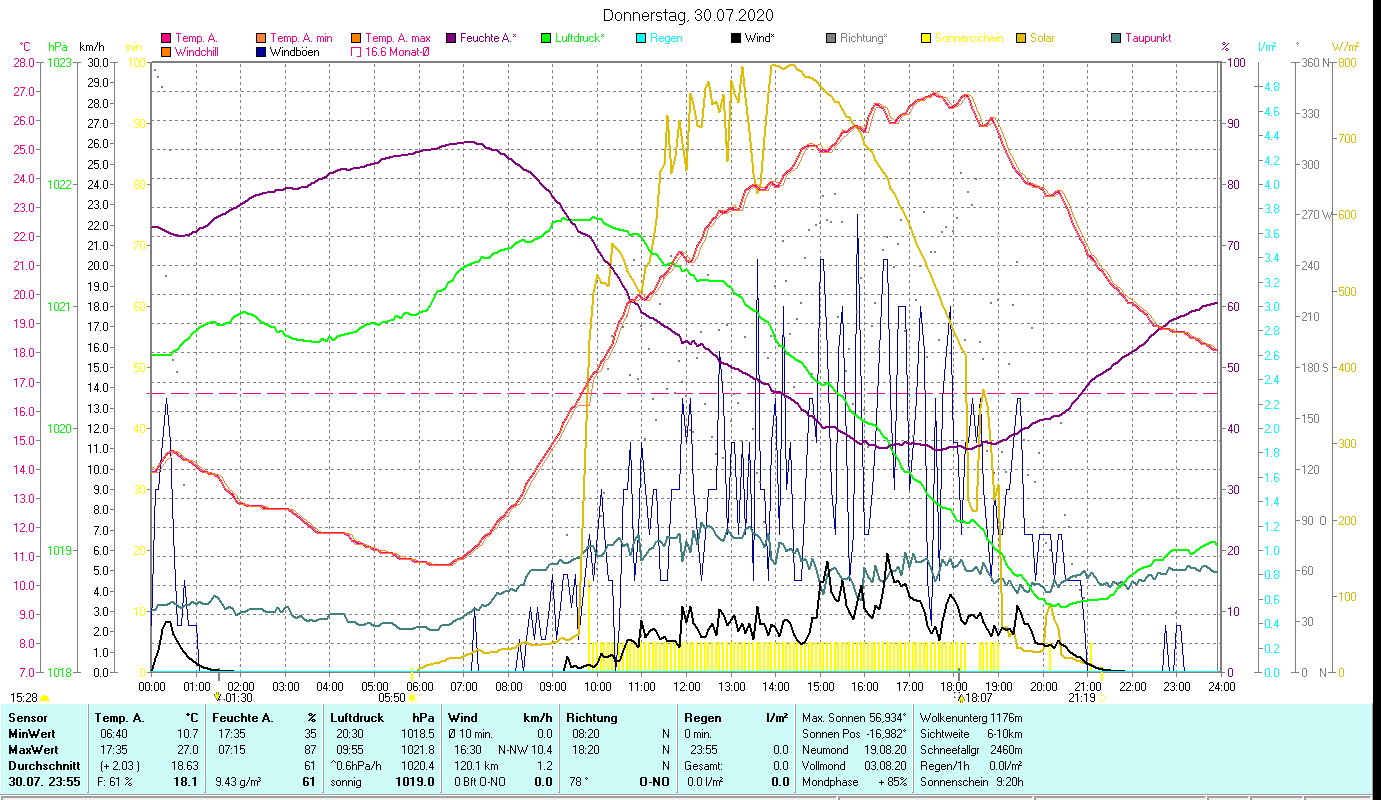Click the 12:00 time axis label
Viewport: 1381px width, 800px height.
click(687, 686)
